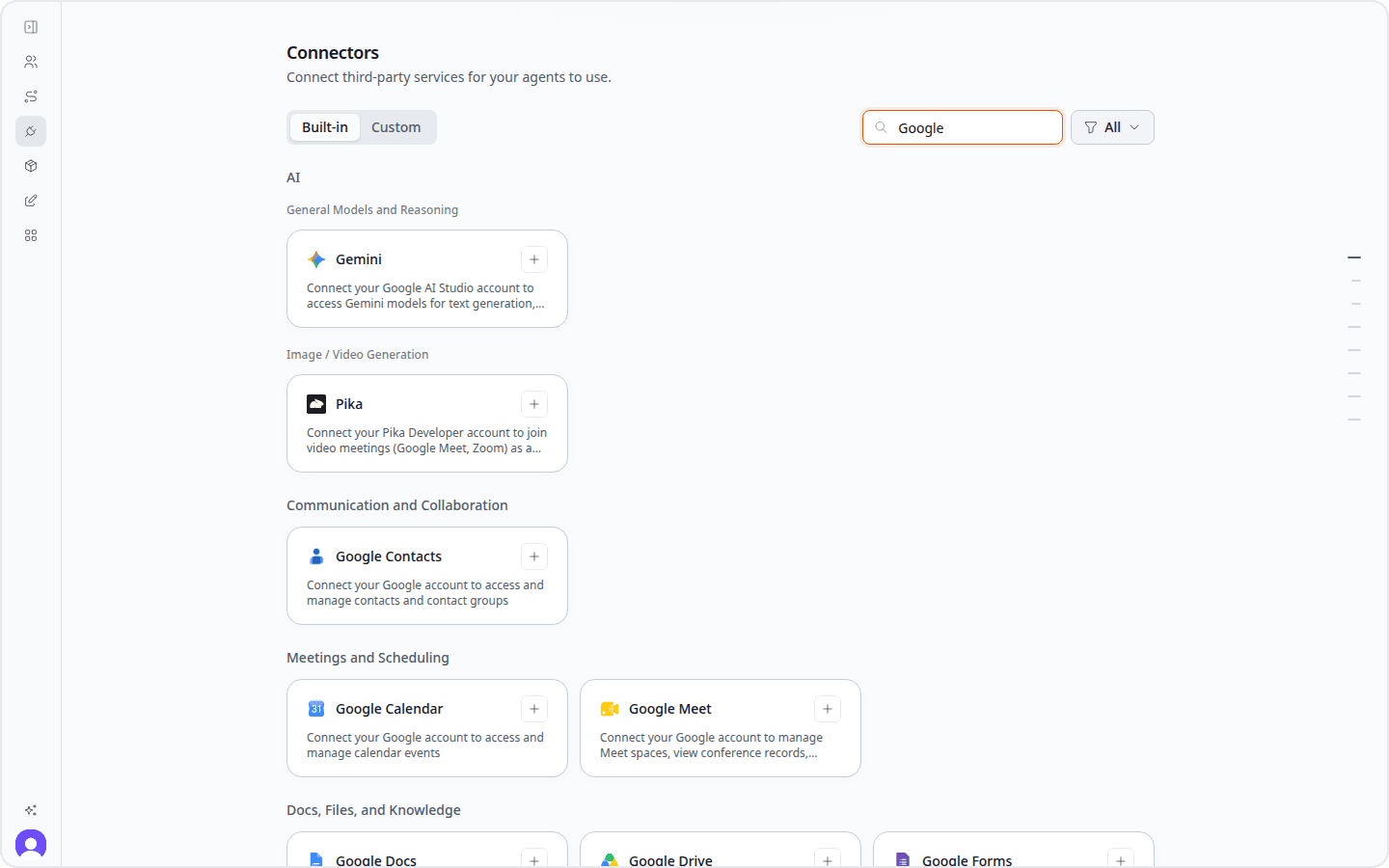Add the Google Meet connector with its plus

coord(828,709)
